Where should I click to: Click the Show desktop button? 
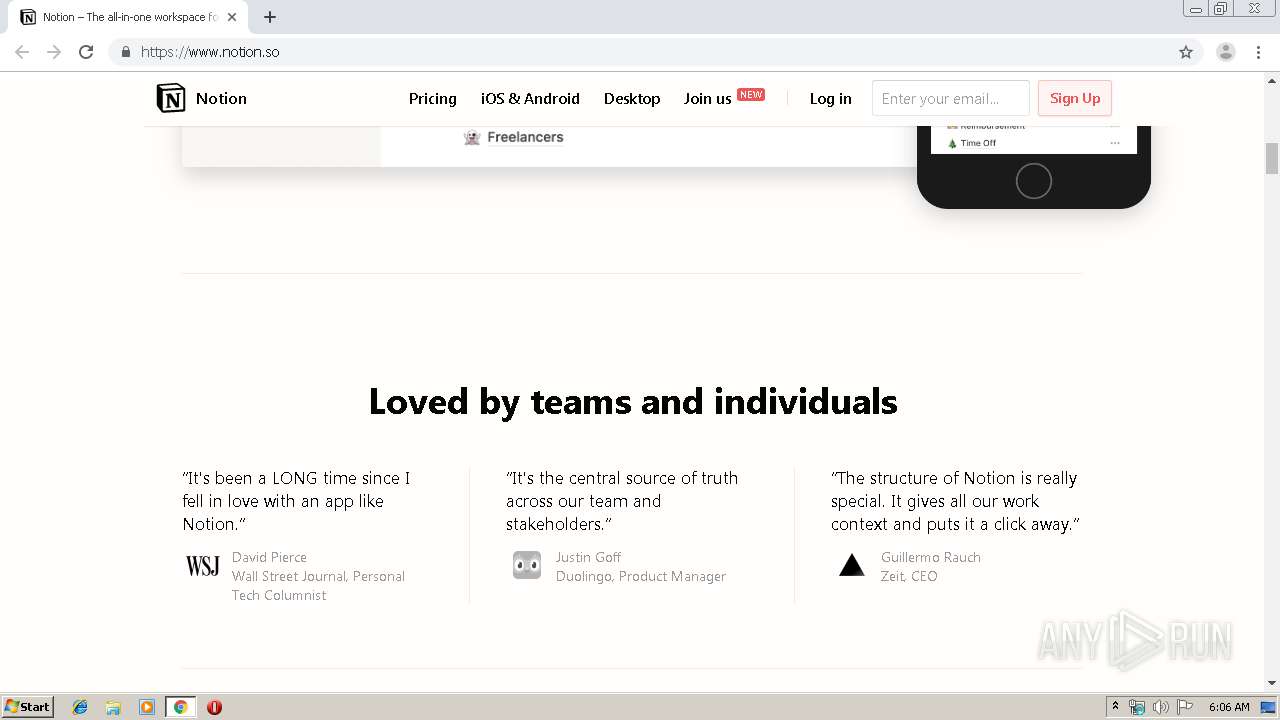[1269, 707]
